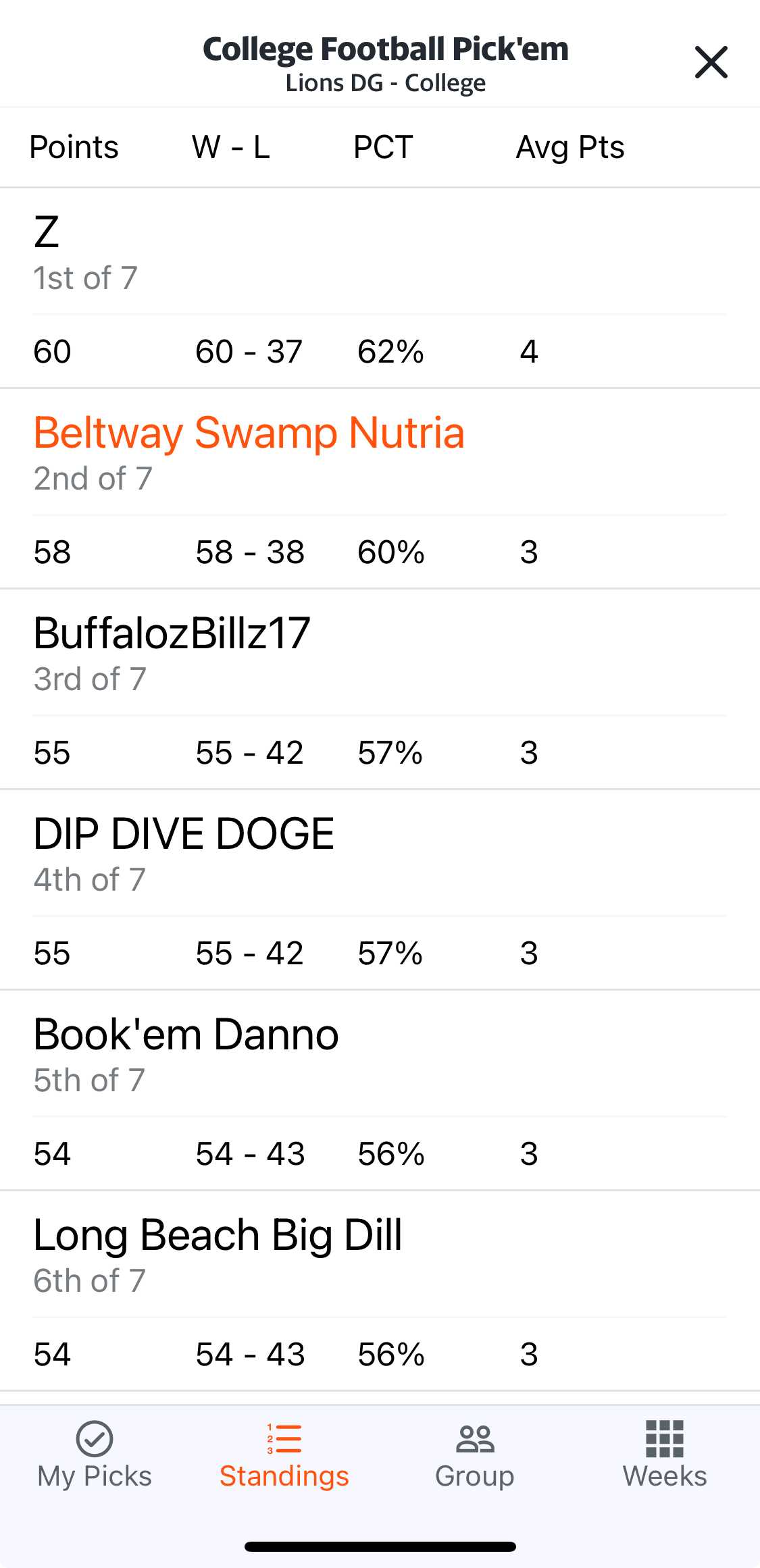Sort standings by Avg Pts column

tap(570, 147)
